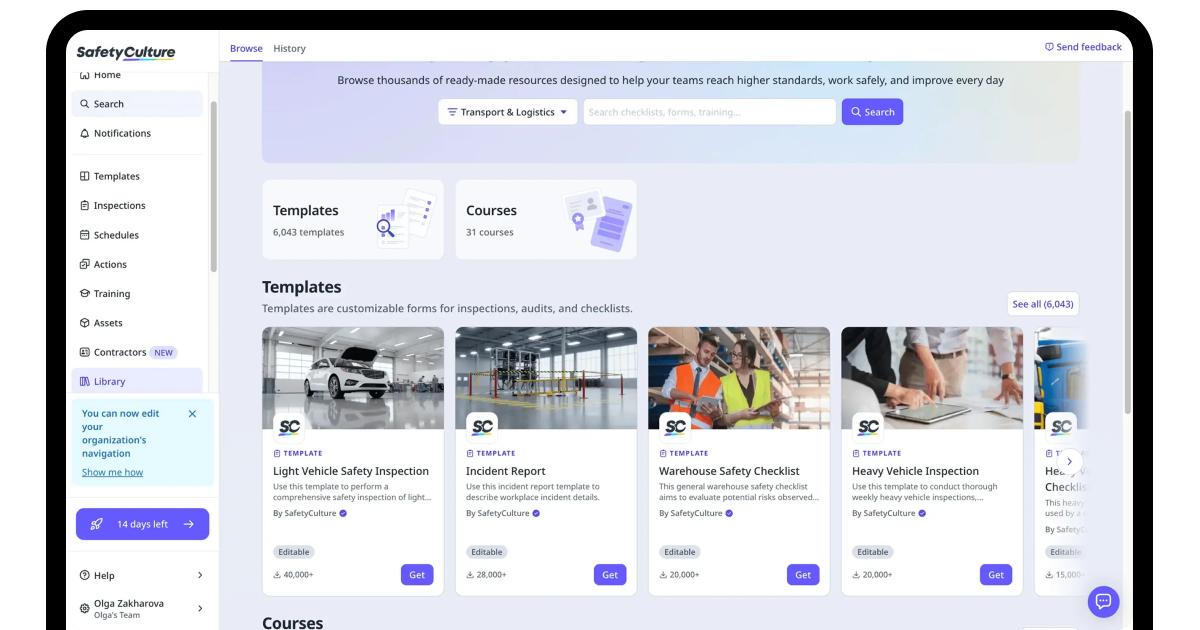Click SC logo on Incident Report card

482,427
